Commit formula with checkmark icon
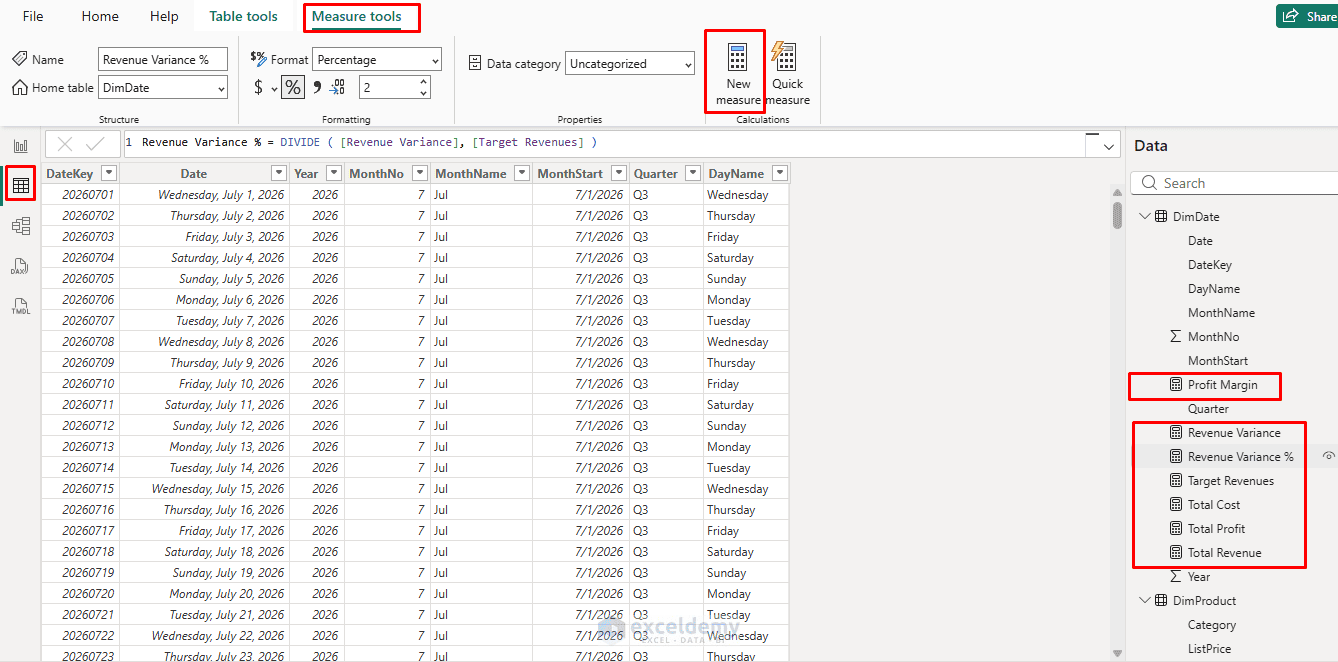 tap(96, 144)
